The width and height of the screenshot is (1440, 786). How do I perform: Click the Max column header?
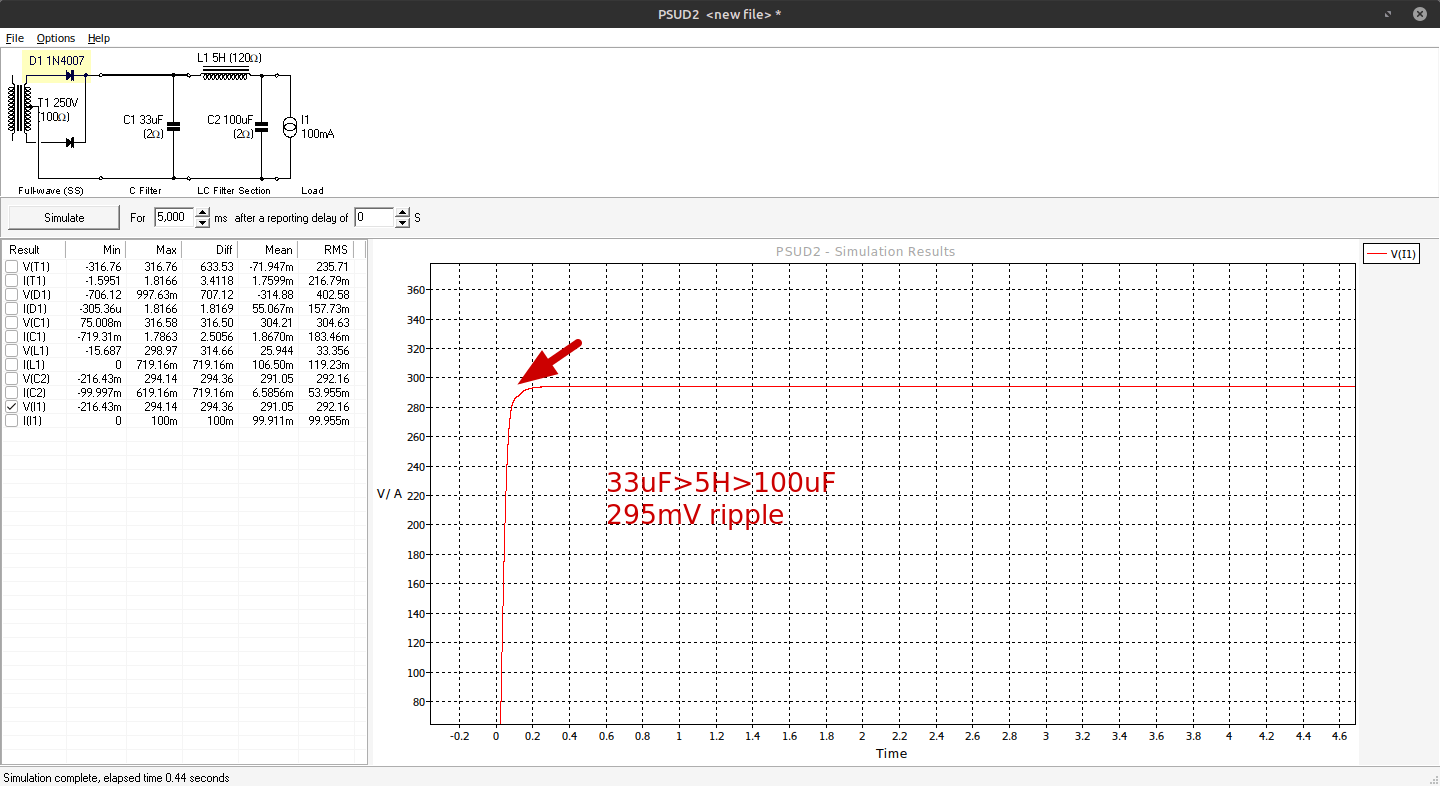tap(153, 250)
